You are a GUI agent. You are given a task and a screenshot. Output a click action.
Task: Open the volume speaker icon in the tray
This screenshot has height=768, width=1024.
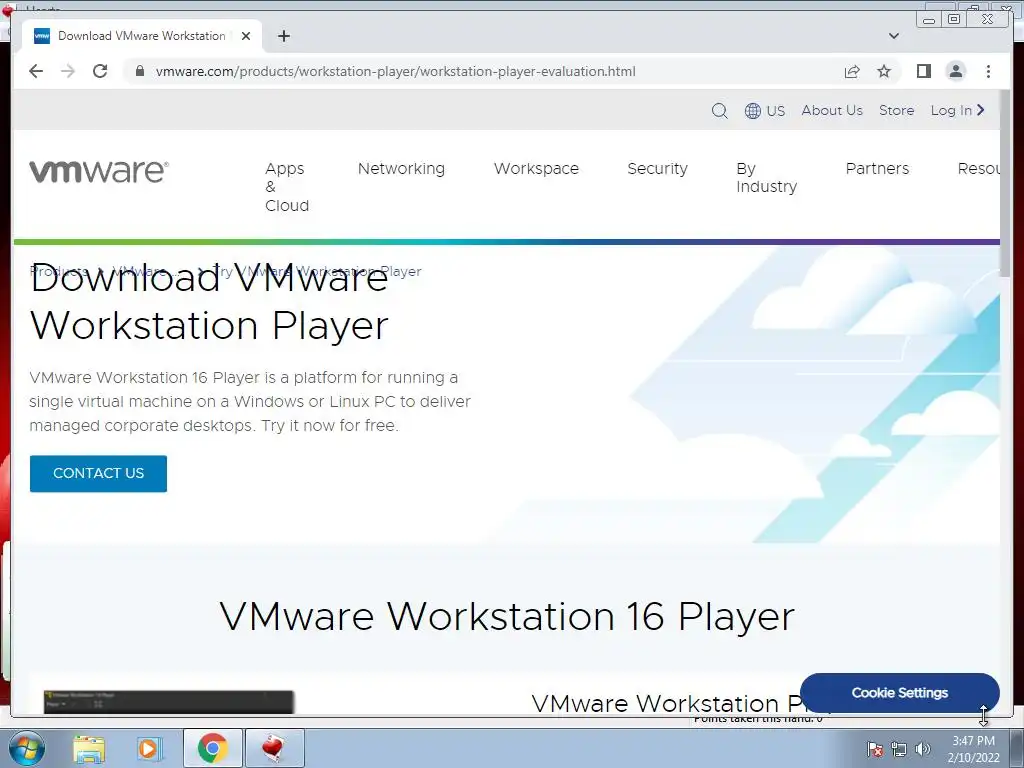(923, 749)
